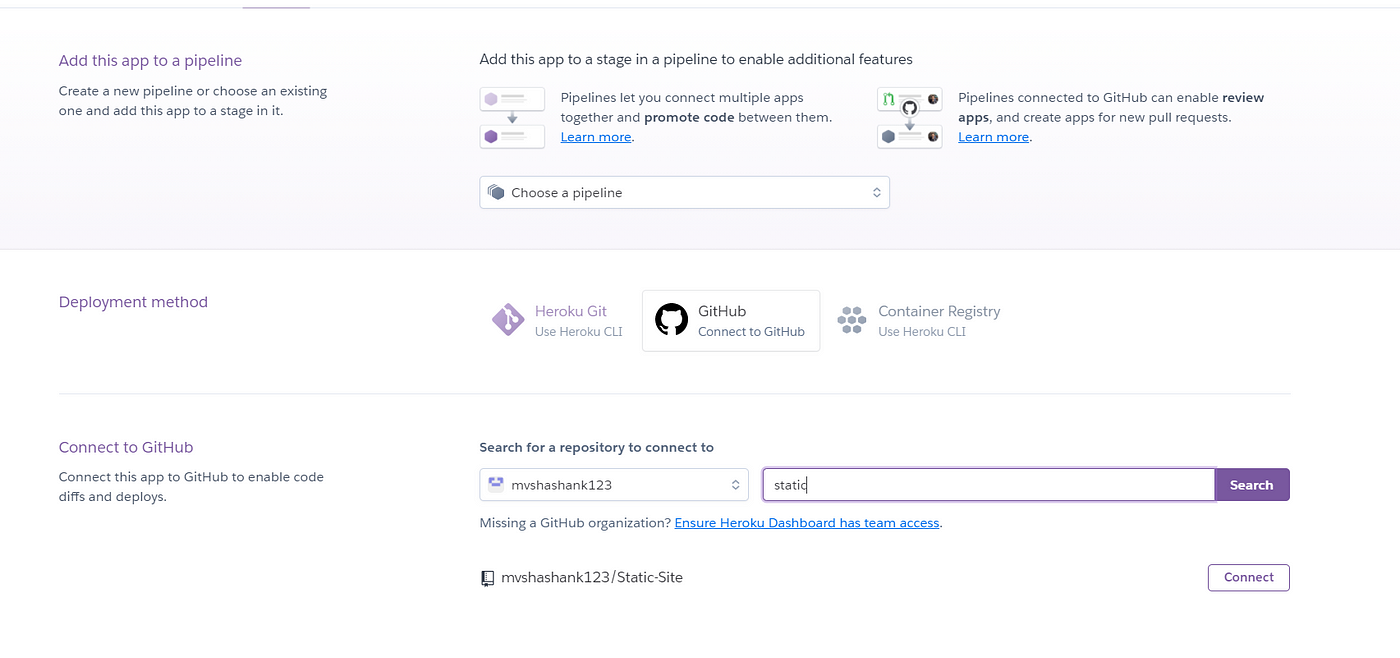Click Search for a repository to connect to label
The width and height of the screenshot is (1400, 658).
pyautogui.click(x=597, y=447)
